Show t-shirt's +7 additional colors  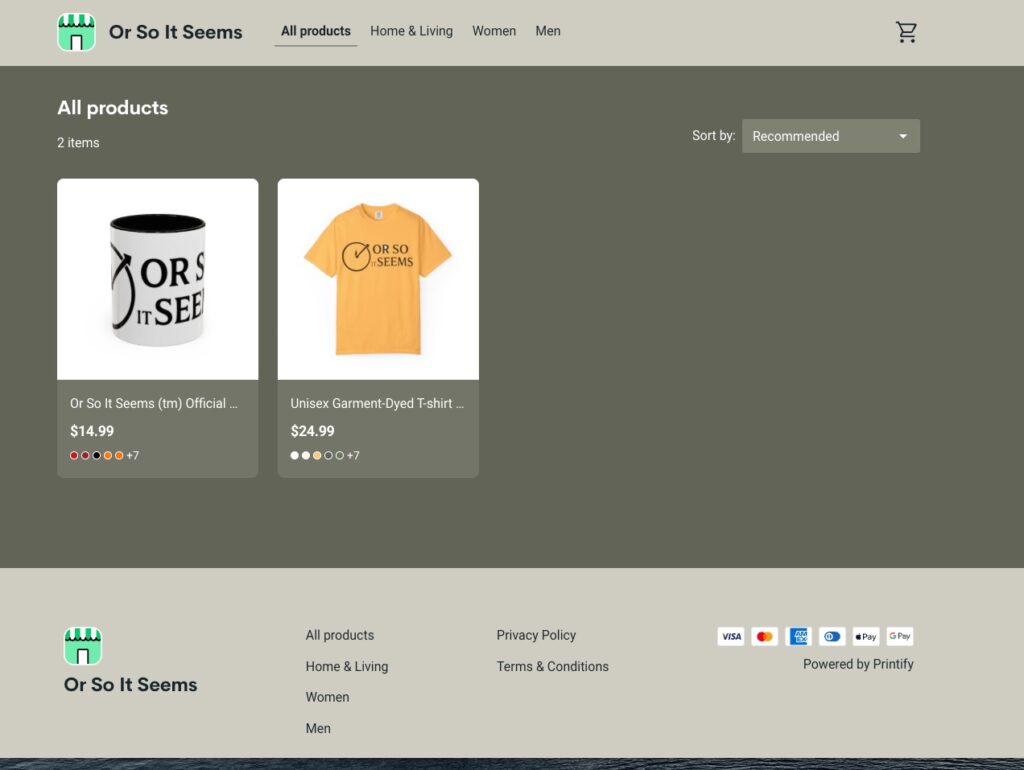pos(352,455)
